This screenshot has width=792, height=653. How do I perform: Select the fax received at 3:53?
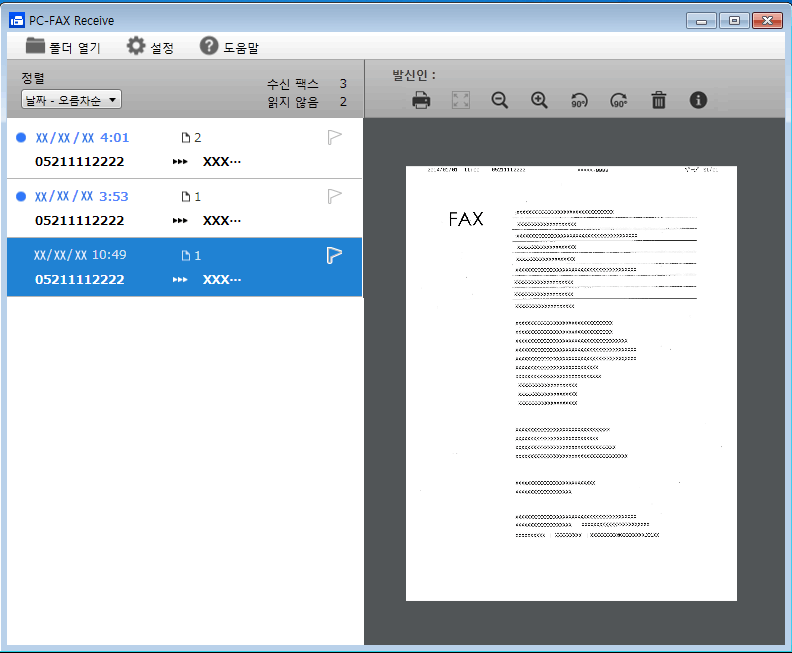184,208
